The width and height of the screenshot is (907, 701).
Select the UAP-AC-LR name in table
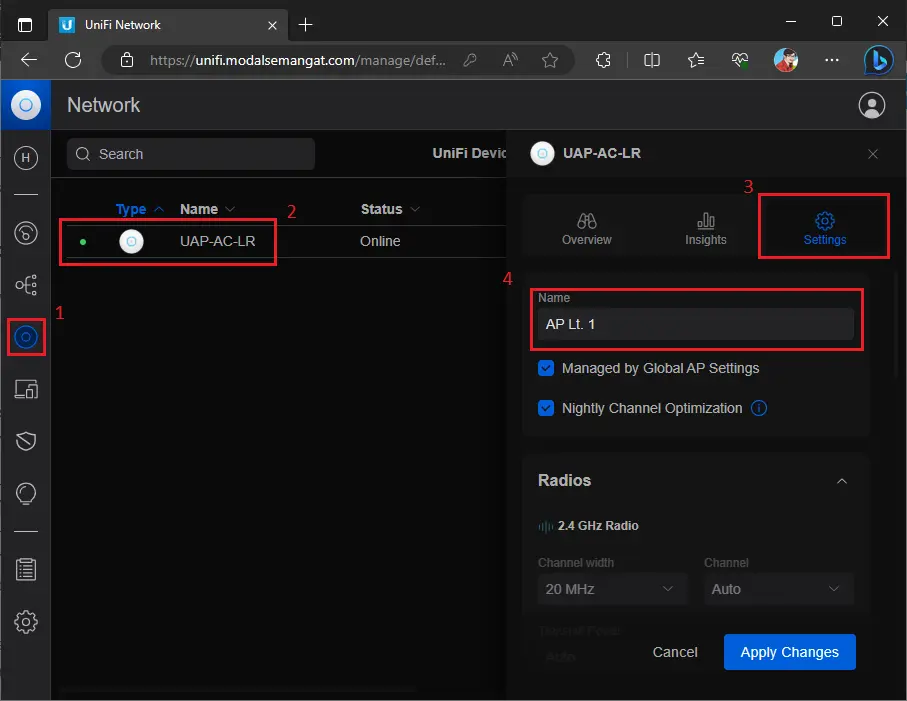click(x=217, y=241)
